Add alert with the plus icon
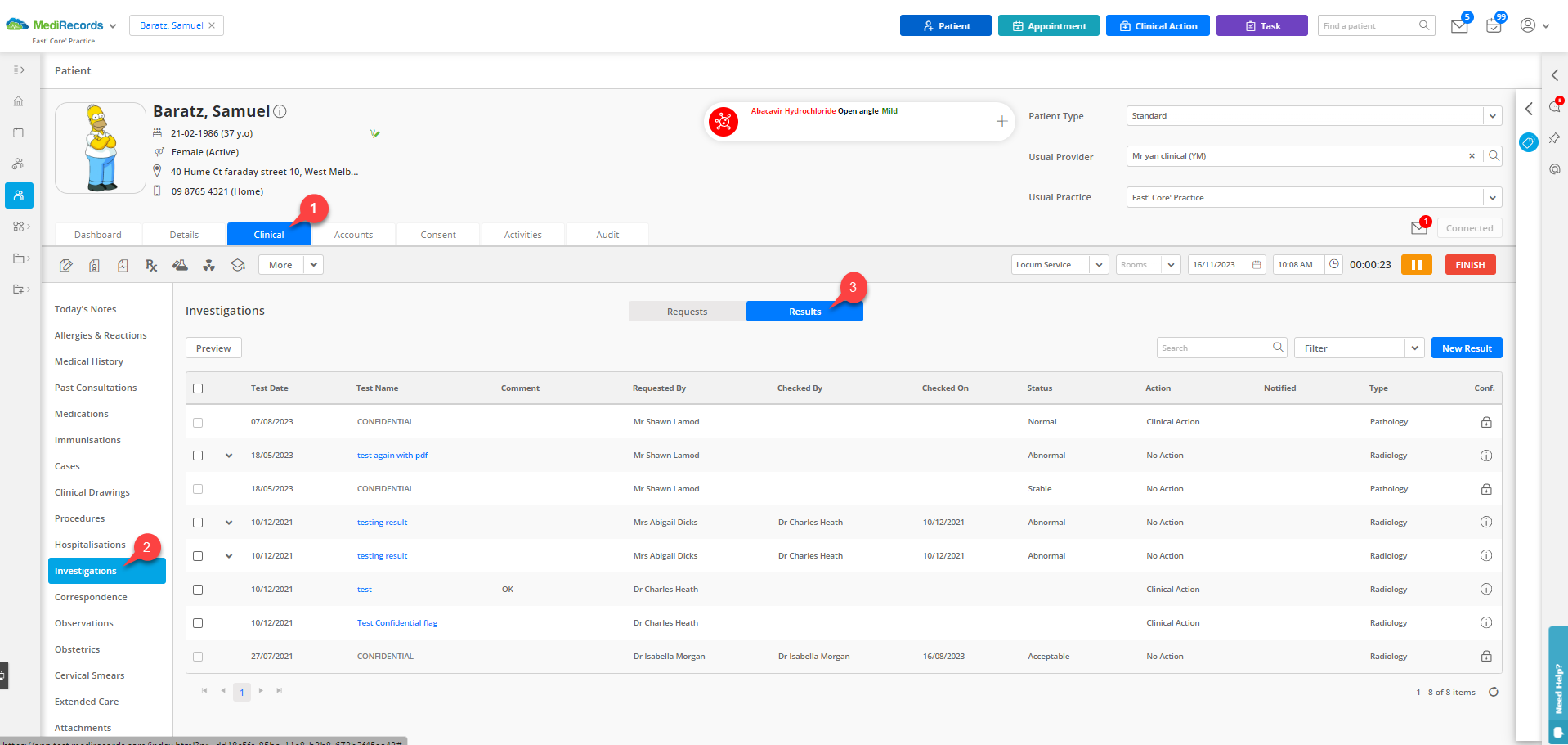 pyautogui.click(x=1001, y=121)
